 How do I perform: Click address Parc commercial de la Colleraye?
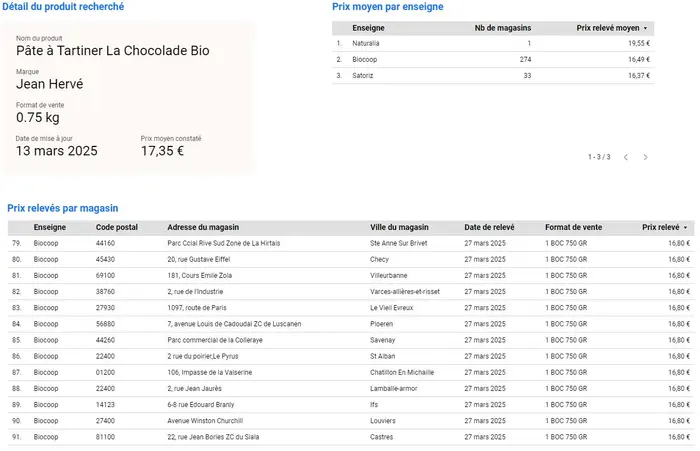[215, 340]
